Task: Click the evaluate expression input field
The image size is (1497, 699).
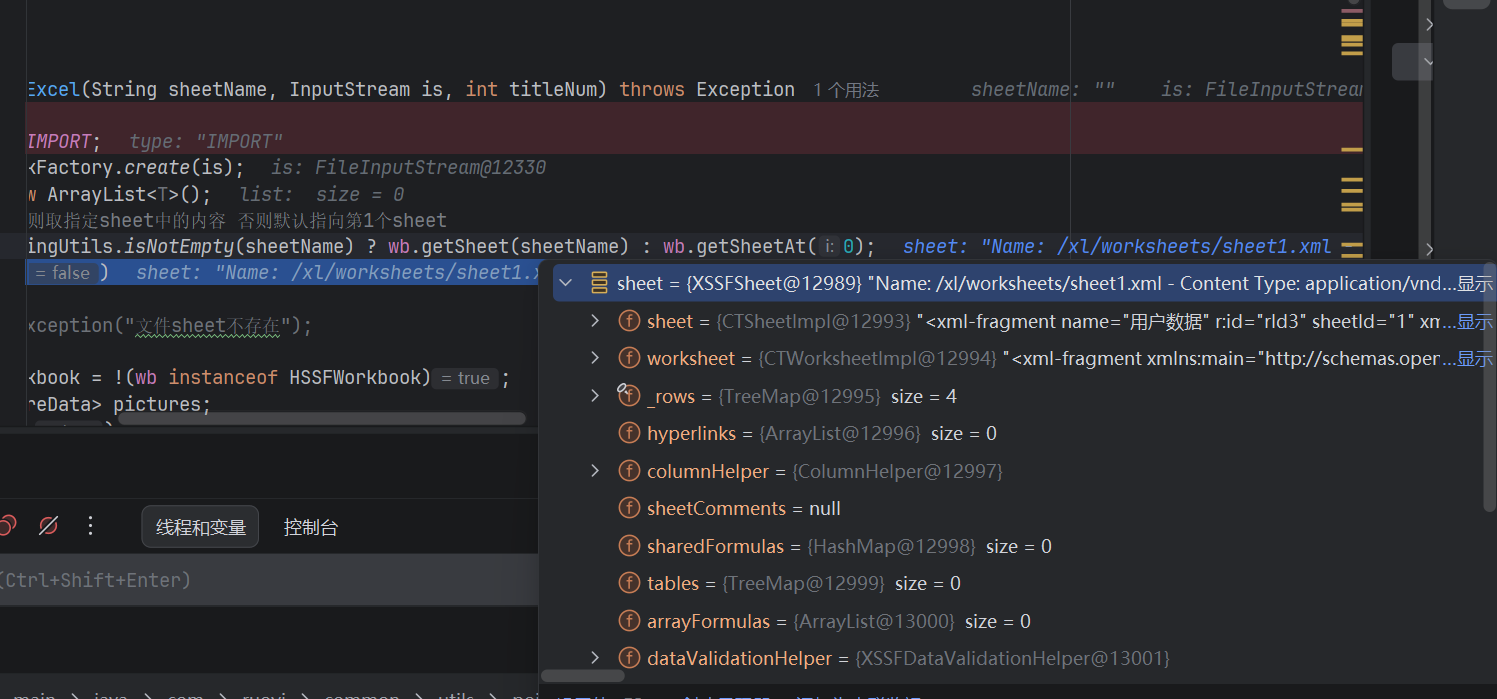Action: [268, 580]
